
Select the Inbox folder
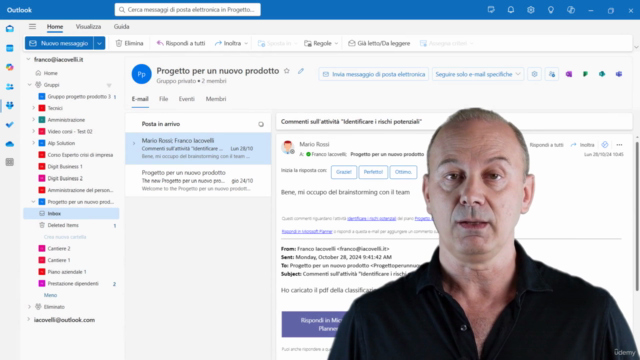(71, 213)
